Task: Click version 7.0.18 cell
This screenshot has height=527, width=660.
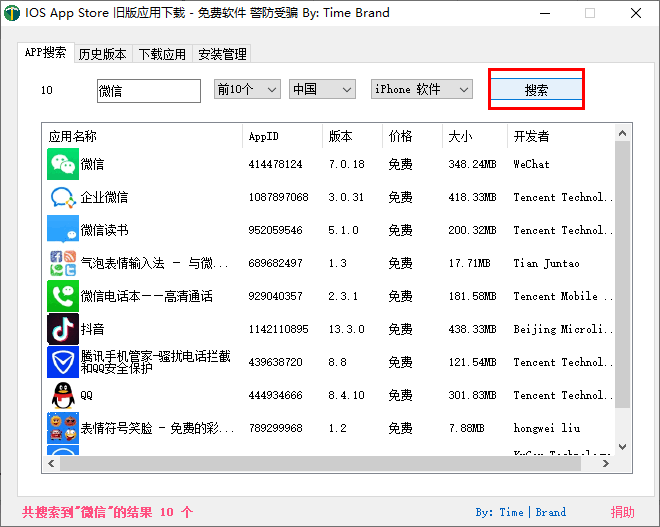Action: (x=346, y=164)
